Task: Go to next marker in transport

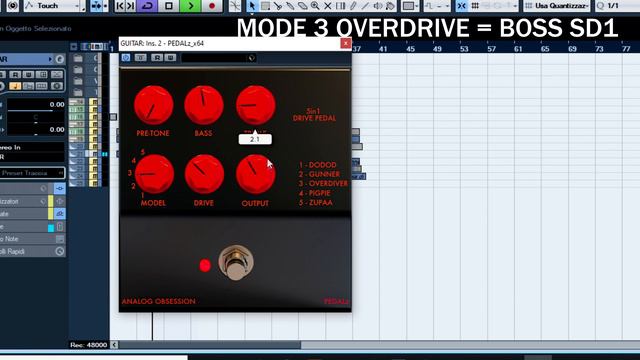Action: point(131,6)
